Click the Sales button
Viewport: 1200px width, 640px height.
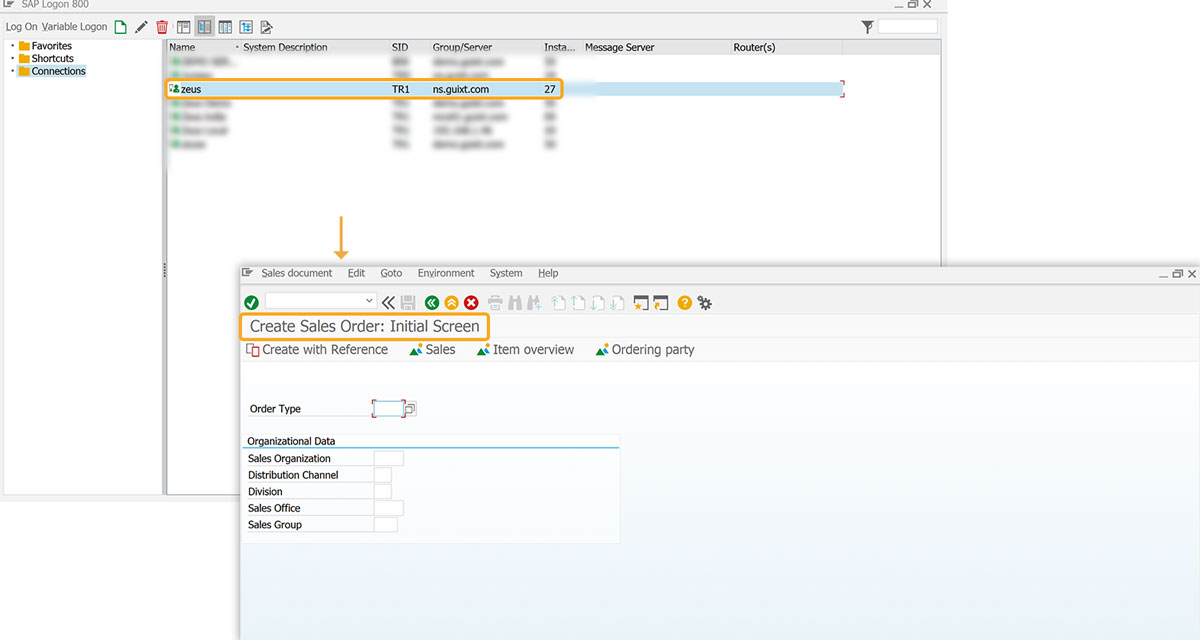432,350
